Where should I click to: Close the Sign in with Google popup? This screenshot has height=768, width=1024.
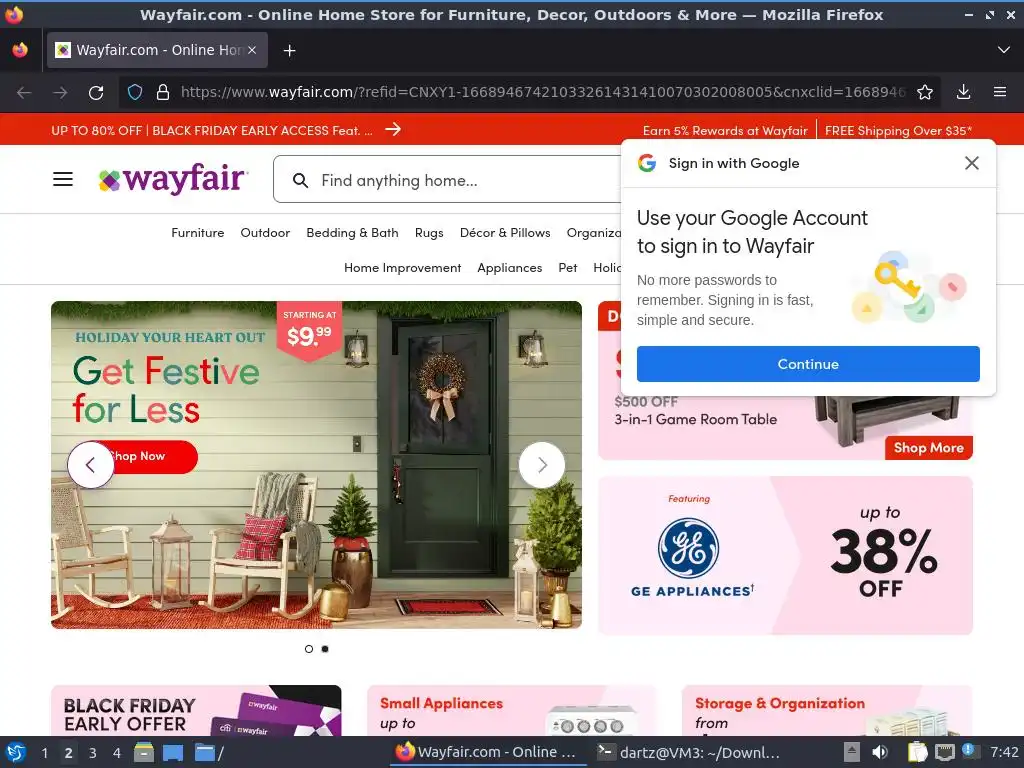pyautogui.click(x=971, y=163)
